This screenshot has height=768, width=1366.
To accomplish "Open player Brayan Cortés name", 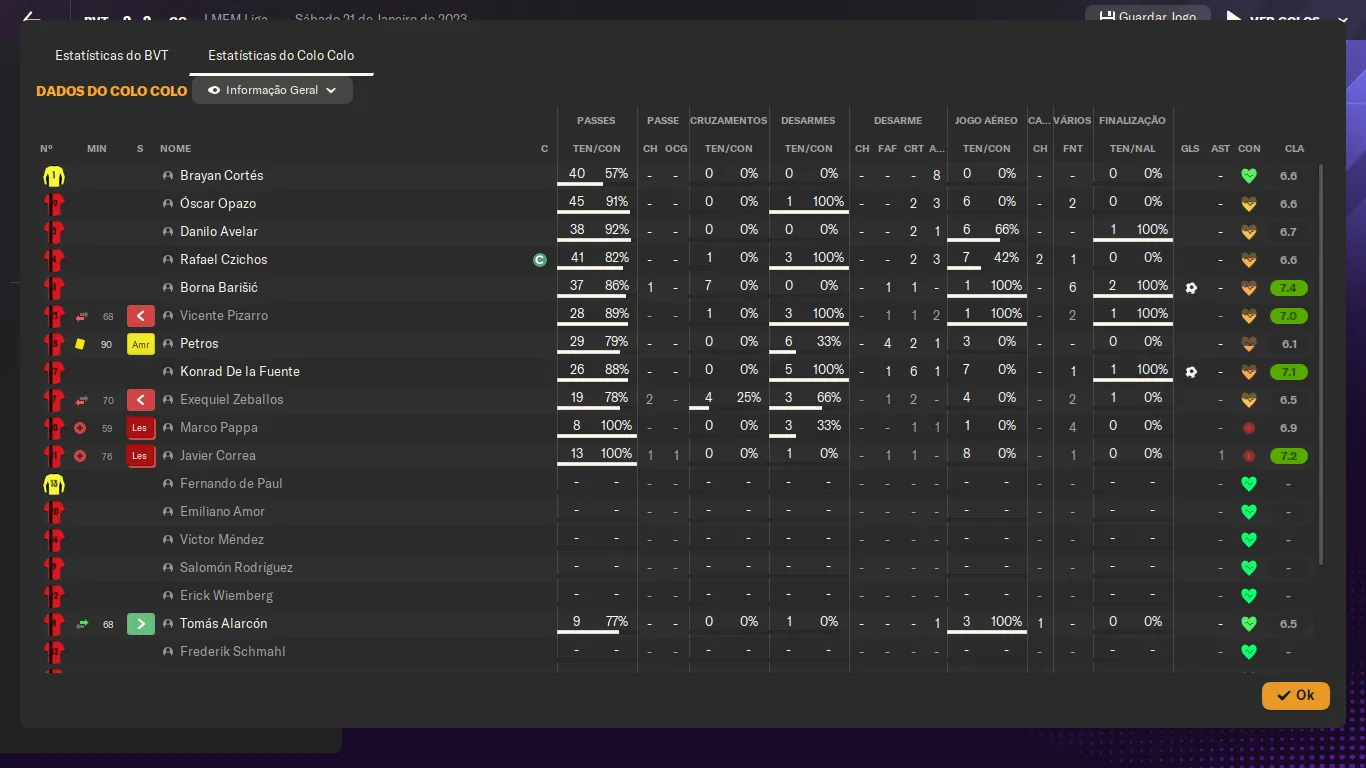I will point(221,176).
